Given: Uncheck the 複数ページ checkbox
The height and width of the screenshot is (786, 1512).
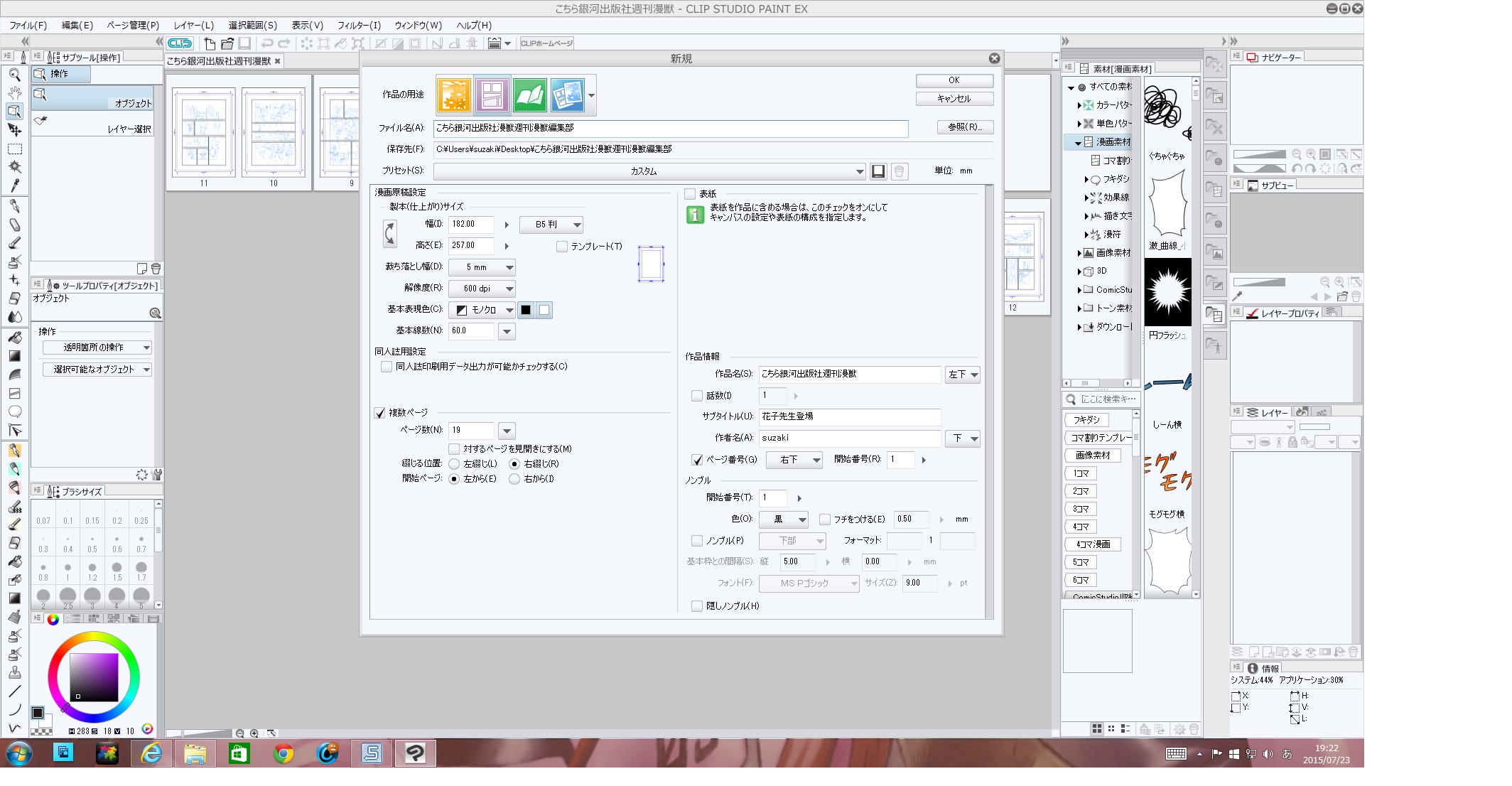Looking at the screenshot, I should click(x=380, y=413).
